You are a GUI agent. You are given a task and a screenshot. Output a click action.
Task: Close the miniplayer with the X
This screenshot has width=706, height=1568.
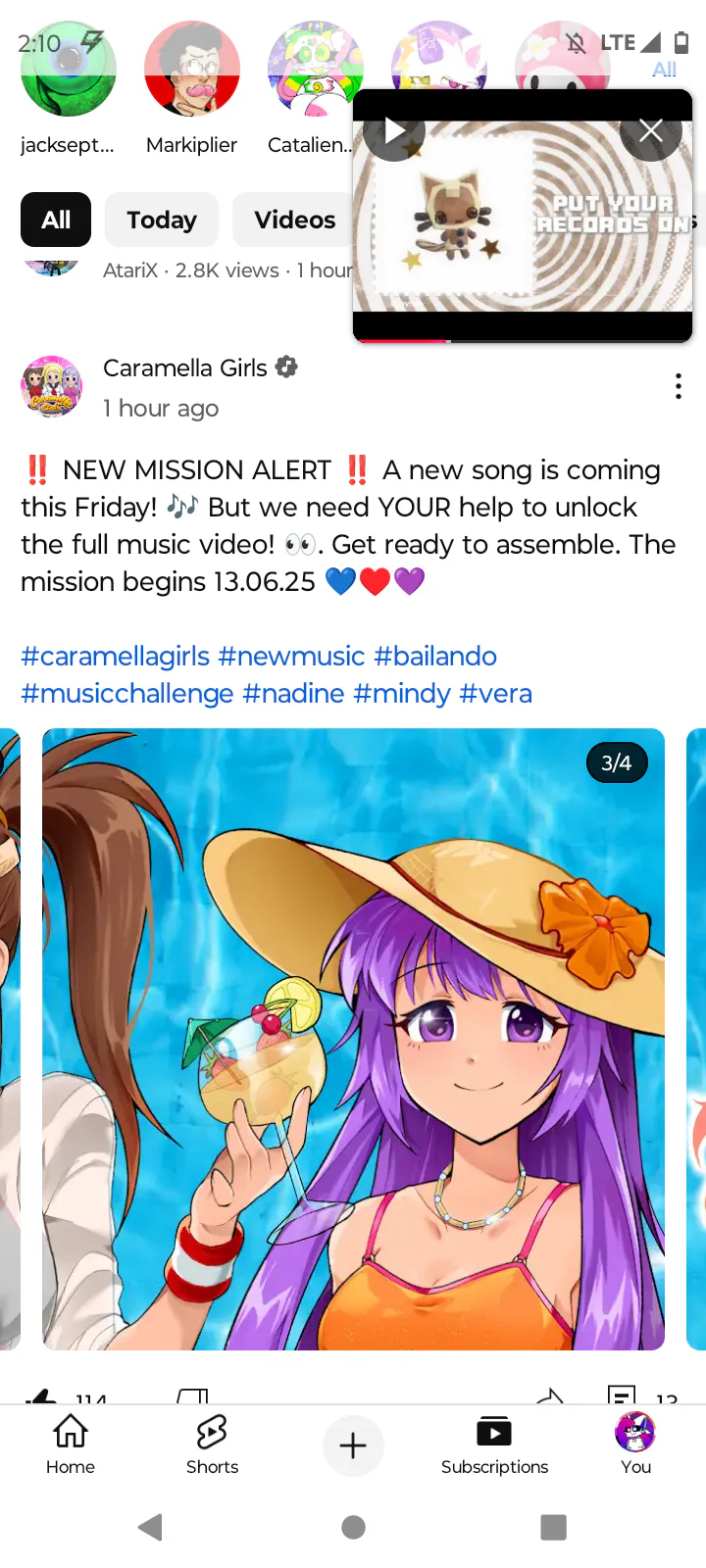tap(651, 130)
